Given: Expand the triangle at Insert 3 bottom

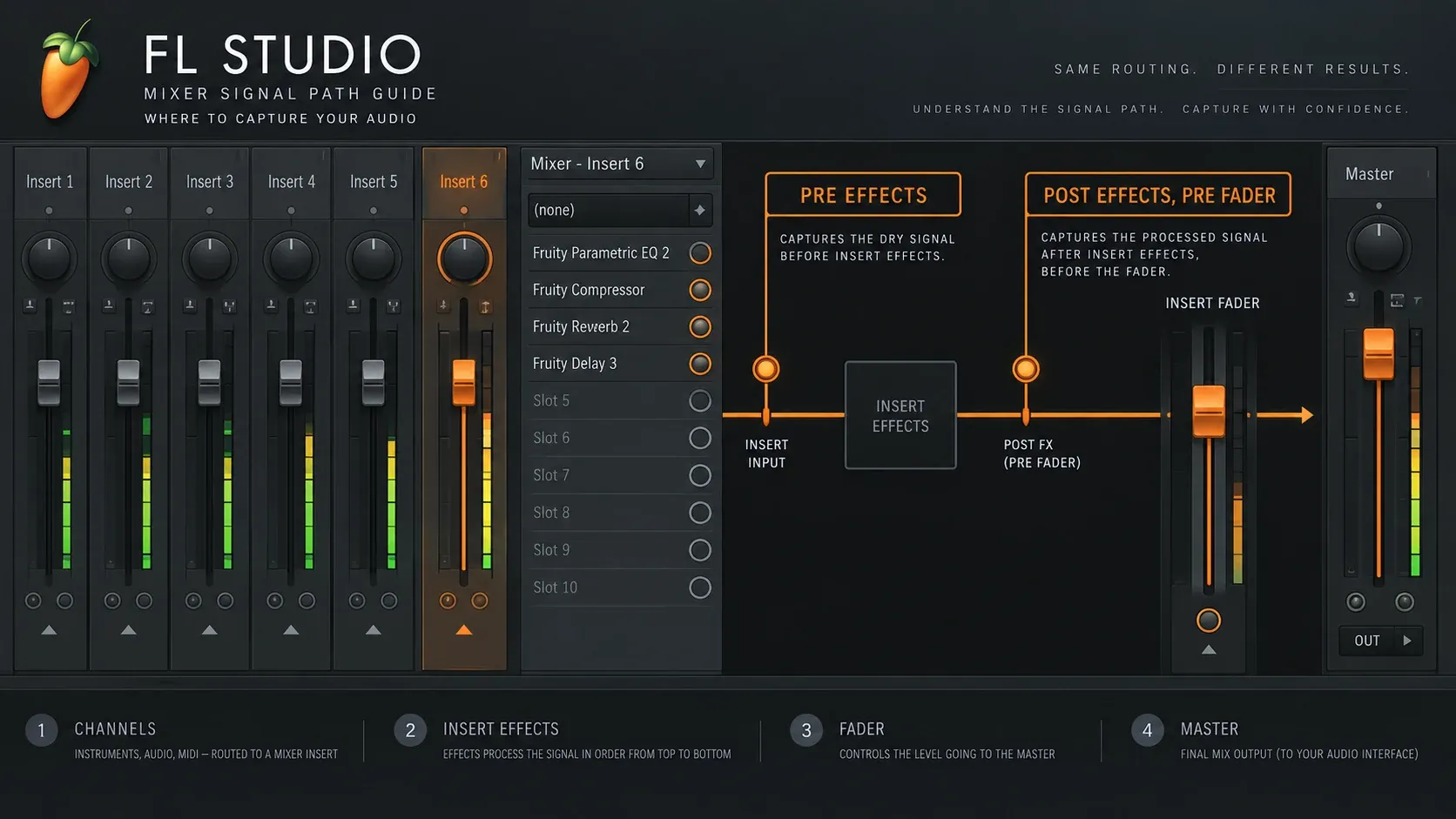Looking at the screenshot, I should (x=210, y=630).
